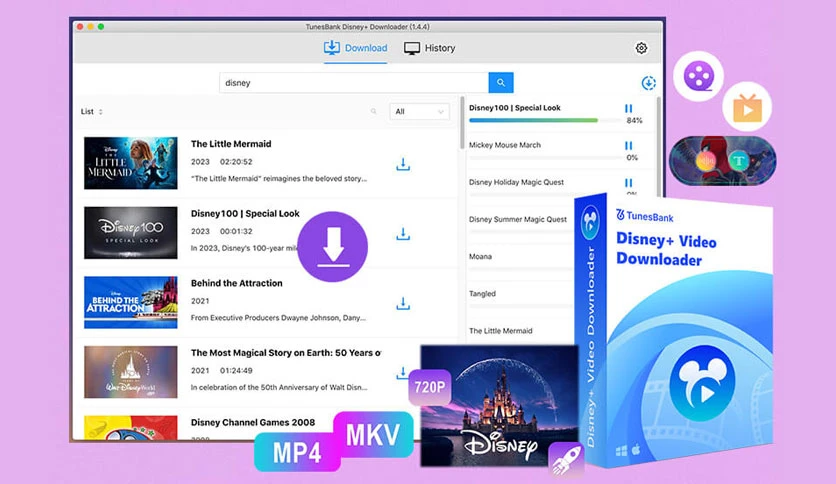Open the Walt Disney World 50 Years thumbnail

point(131,372)
